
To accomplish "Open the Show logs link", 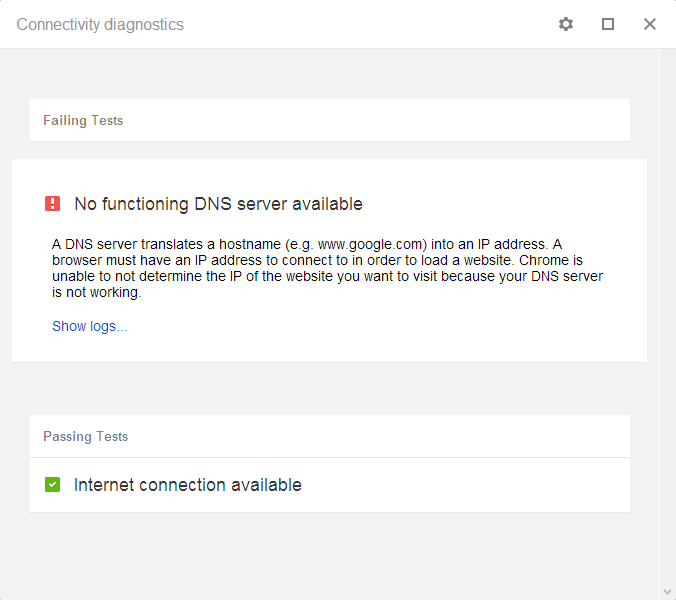I will (x=90, y=326).
